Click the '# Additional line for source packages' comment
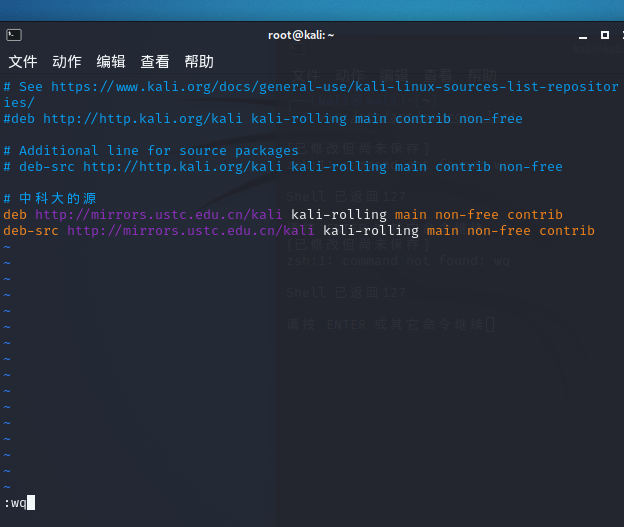Screen dimensions: 624x527 (151, 150)
